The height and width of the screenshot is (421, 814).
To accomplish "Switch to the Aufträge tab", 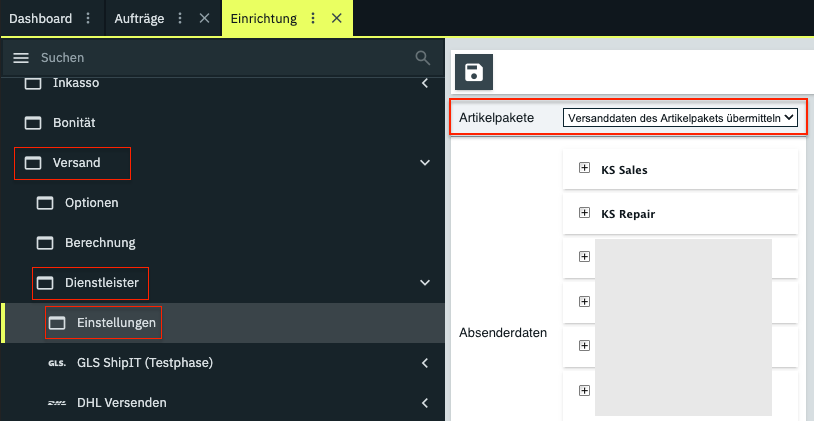I will (x=140, y=18).
